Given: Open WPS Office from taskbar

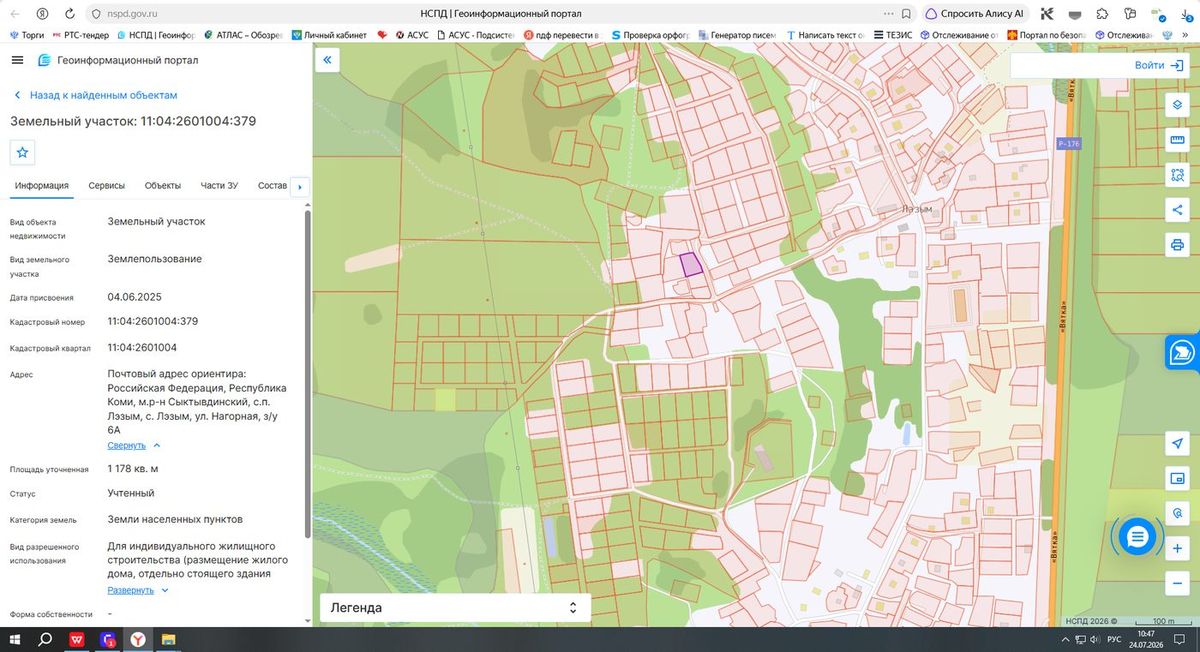Looking at the screenshot, I should [77, 639].
